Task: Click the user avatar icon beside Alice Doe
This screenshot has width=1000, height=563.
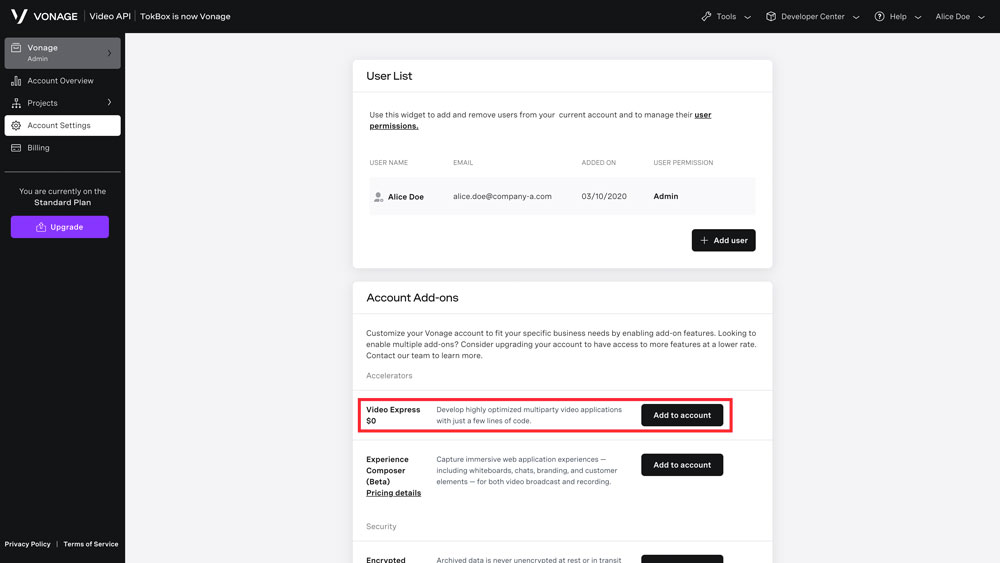Action: point(378,197)
